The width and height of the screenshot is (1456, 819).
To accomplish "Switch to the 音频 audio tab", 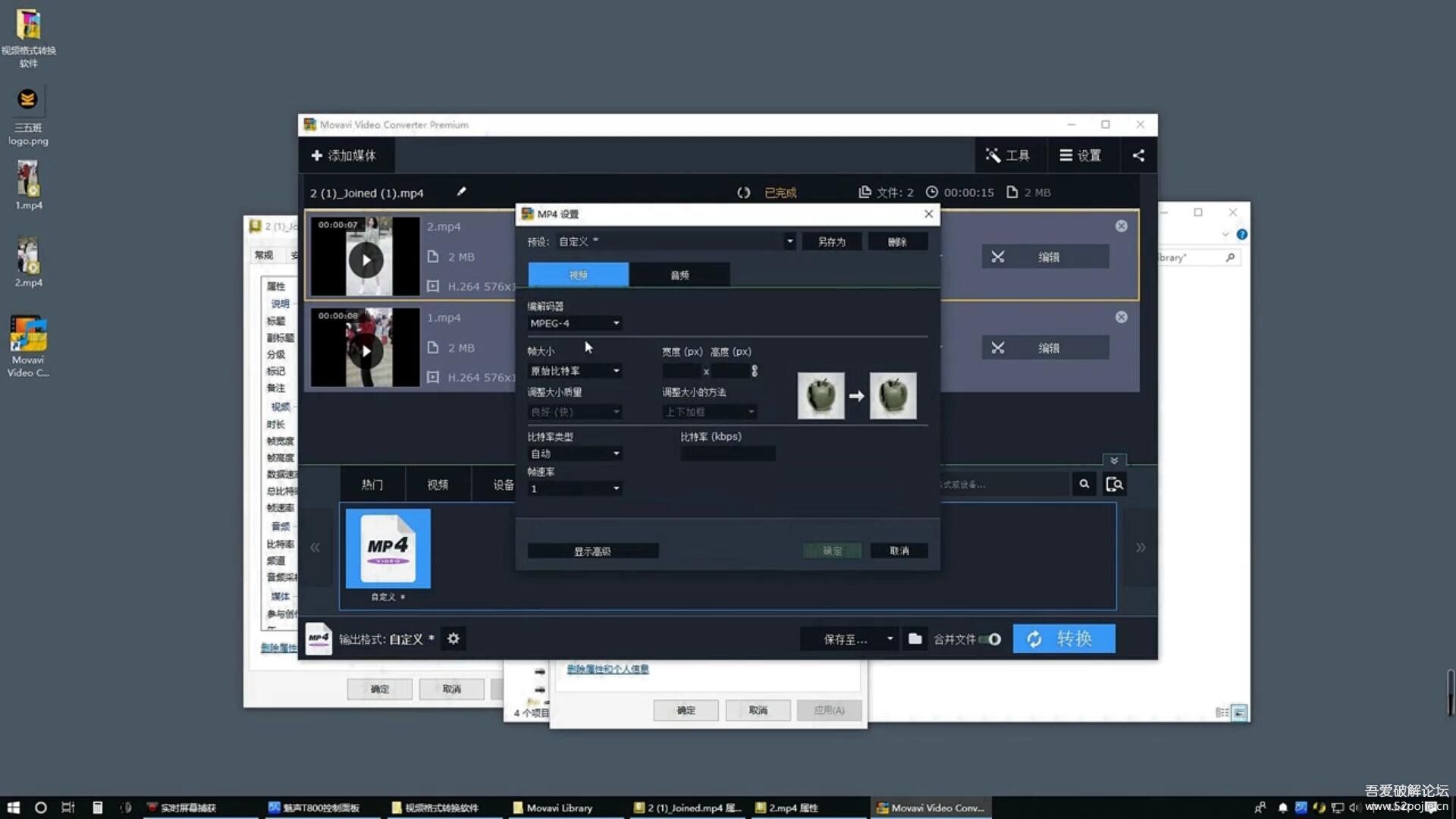I will point(679,275).
